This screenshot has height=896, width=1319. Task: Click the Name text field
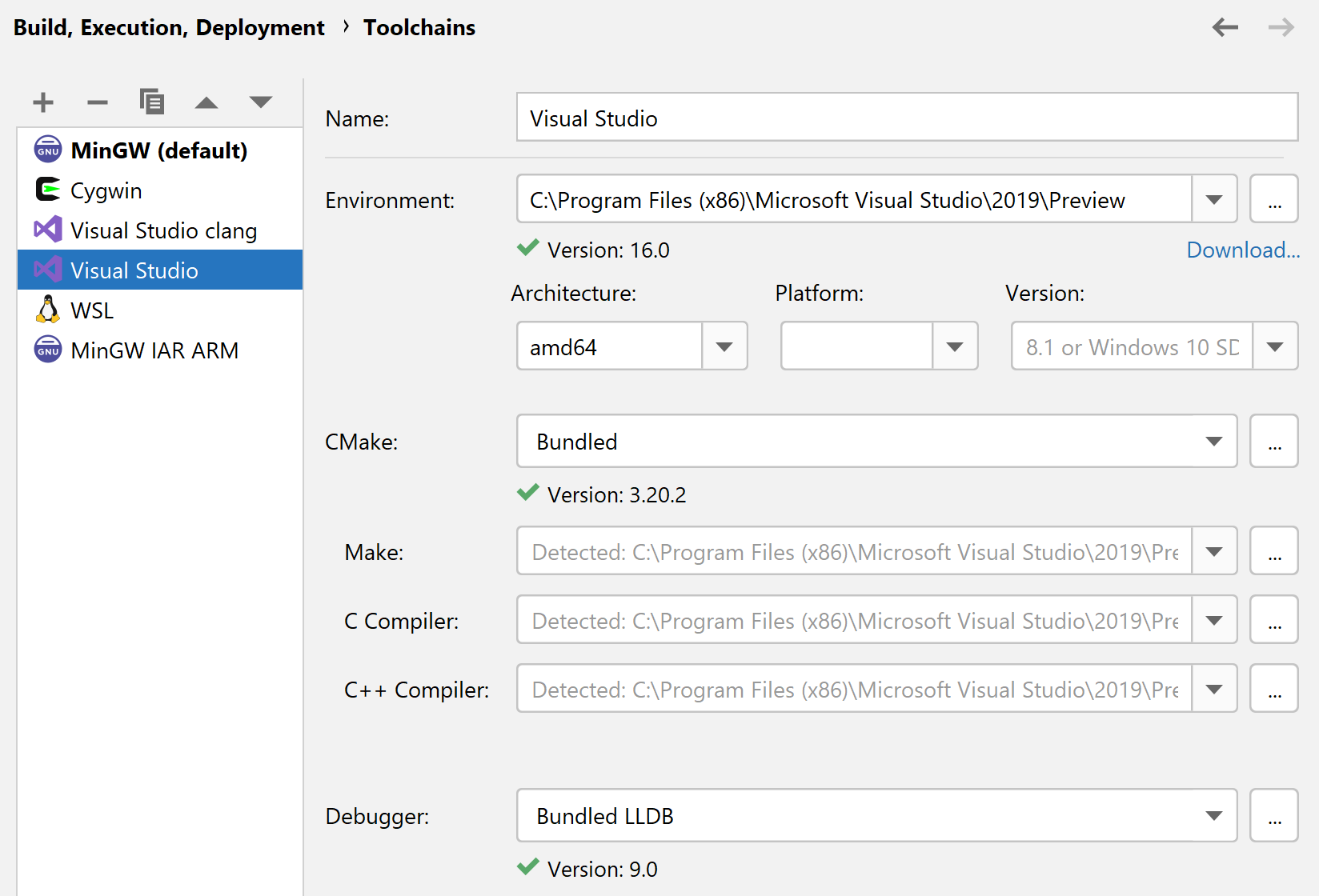click(906, 118)
